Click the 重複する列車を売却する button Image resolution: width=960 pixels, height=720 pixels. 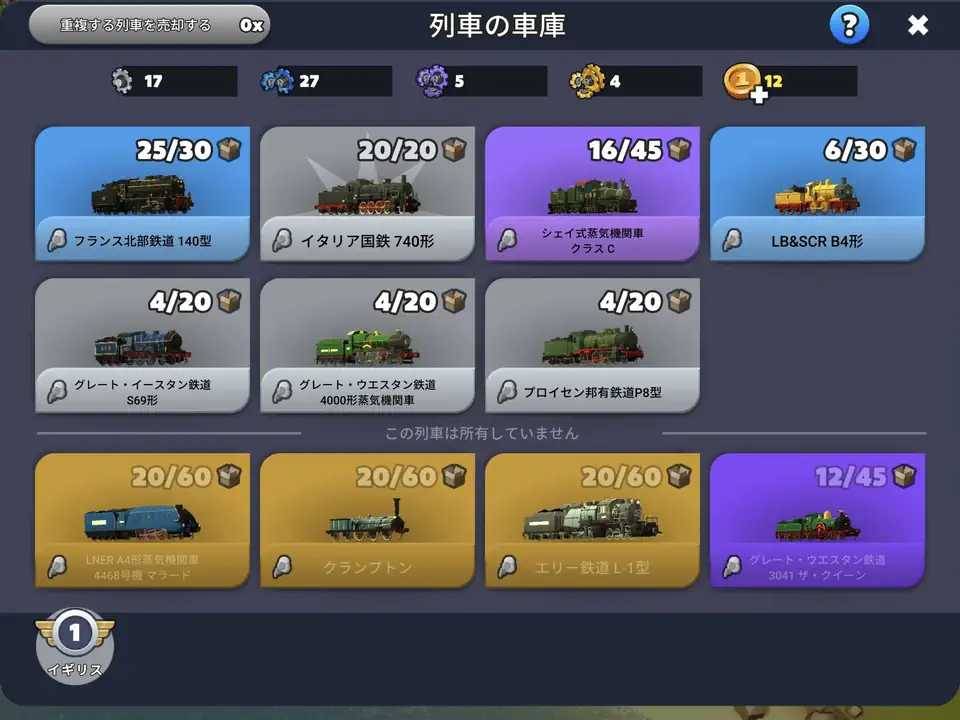(x=149, y=25)
